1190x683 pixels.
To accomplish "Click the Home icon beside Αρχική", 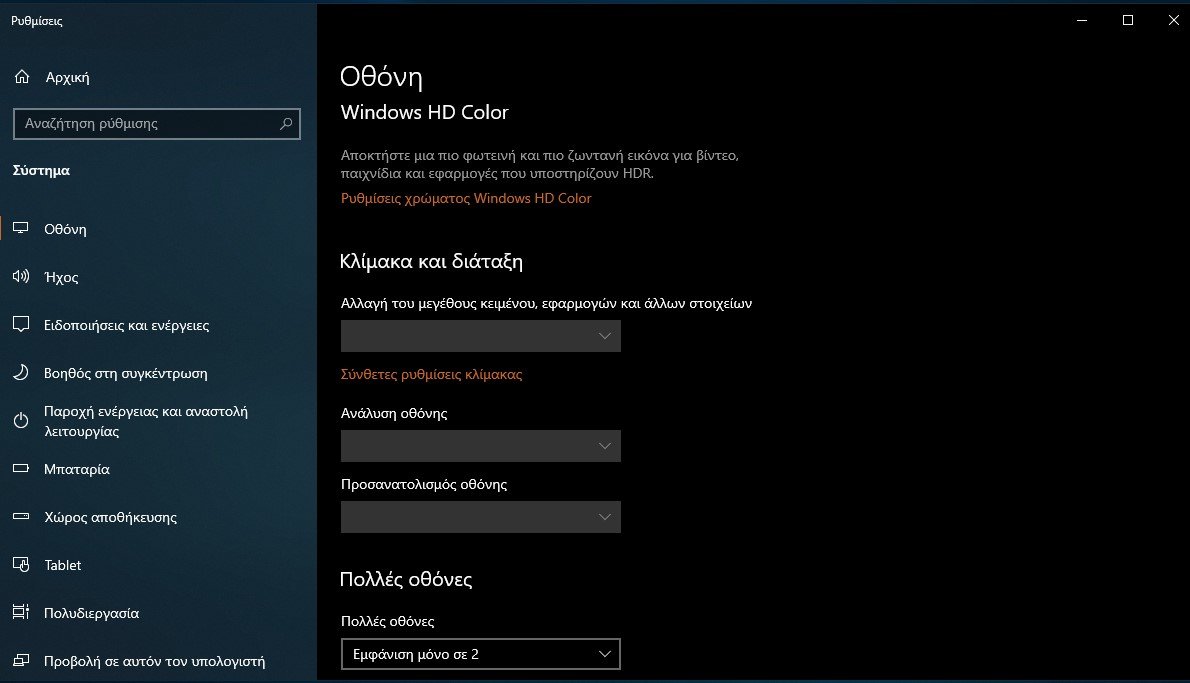I will [22, 77].
